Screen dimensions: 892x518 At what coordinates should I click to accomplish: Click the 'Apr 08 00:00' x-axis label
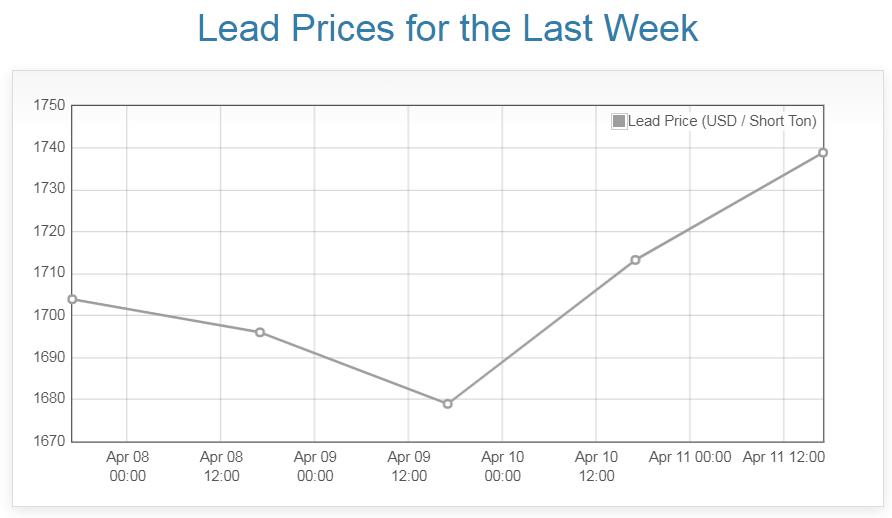[x=127, y=466]
